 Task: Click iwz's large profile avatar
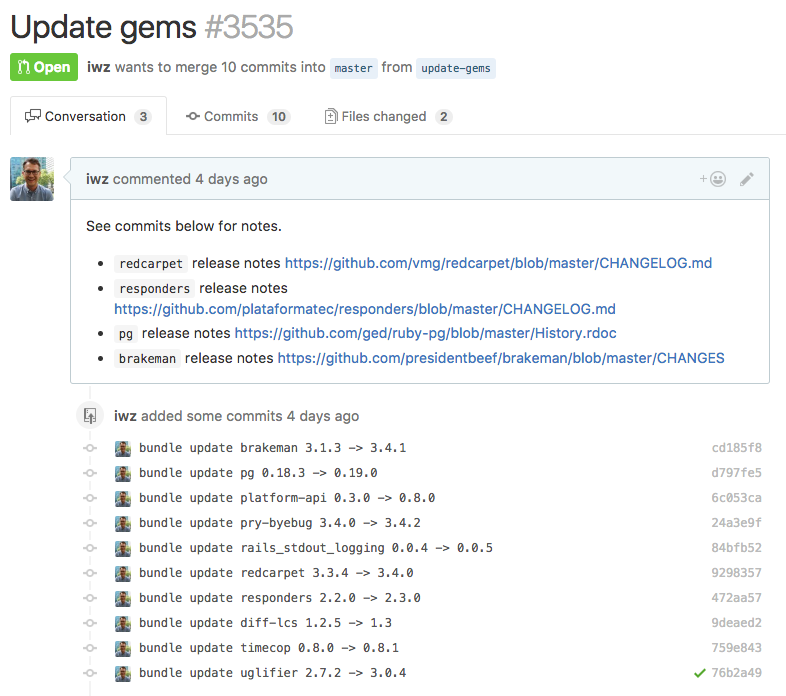click(x=32, y=179)
